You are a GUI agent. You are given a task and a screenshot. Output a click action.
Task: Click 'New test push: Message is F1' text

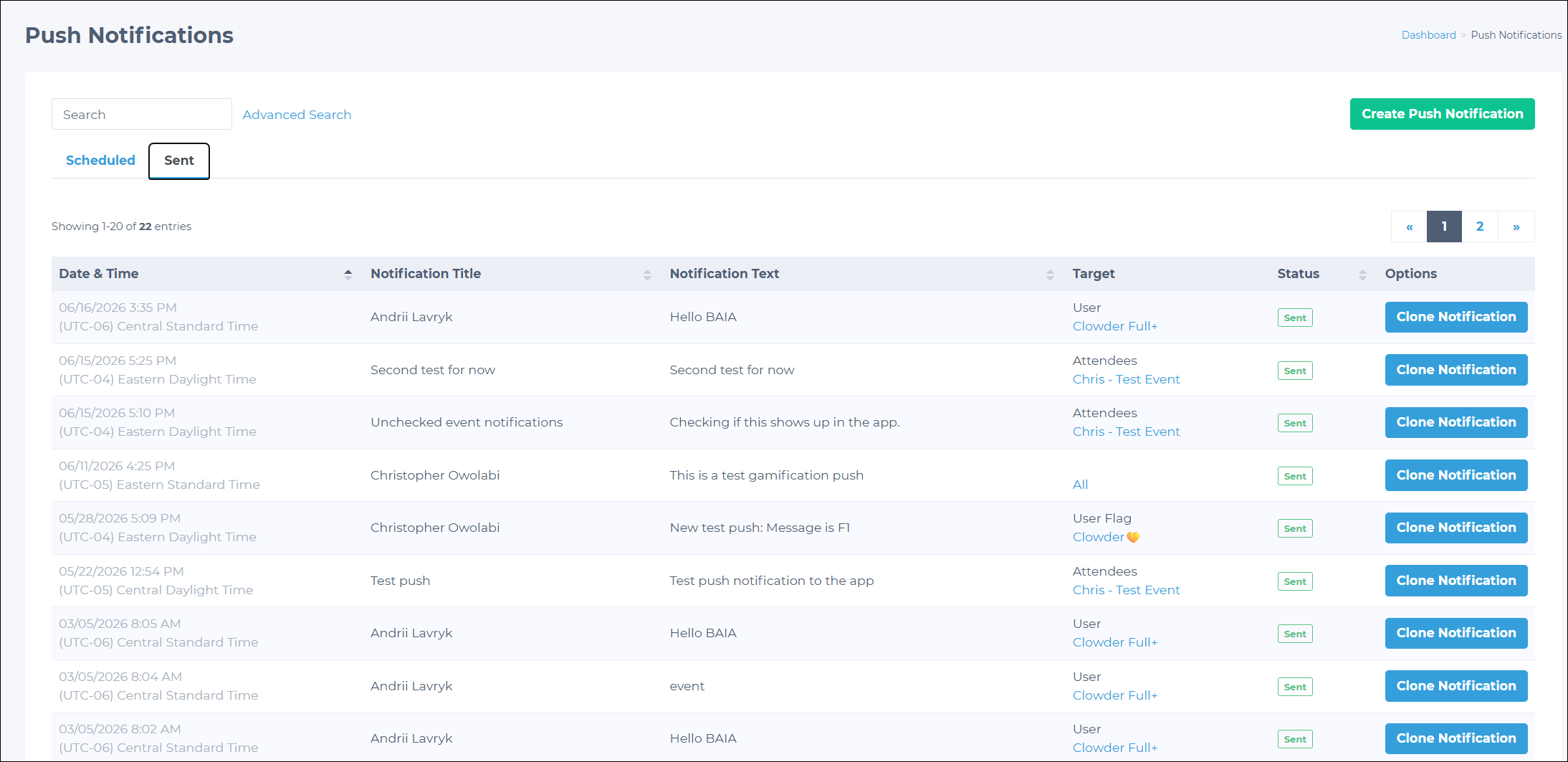point(760,528)
